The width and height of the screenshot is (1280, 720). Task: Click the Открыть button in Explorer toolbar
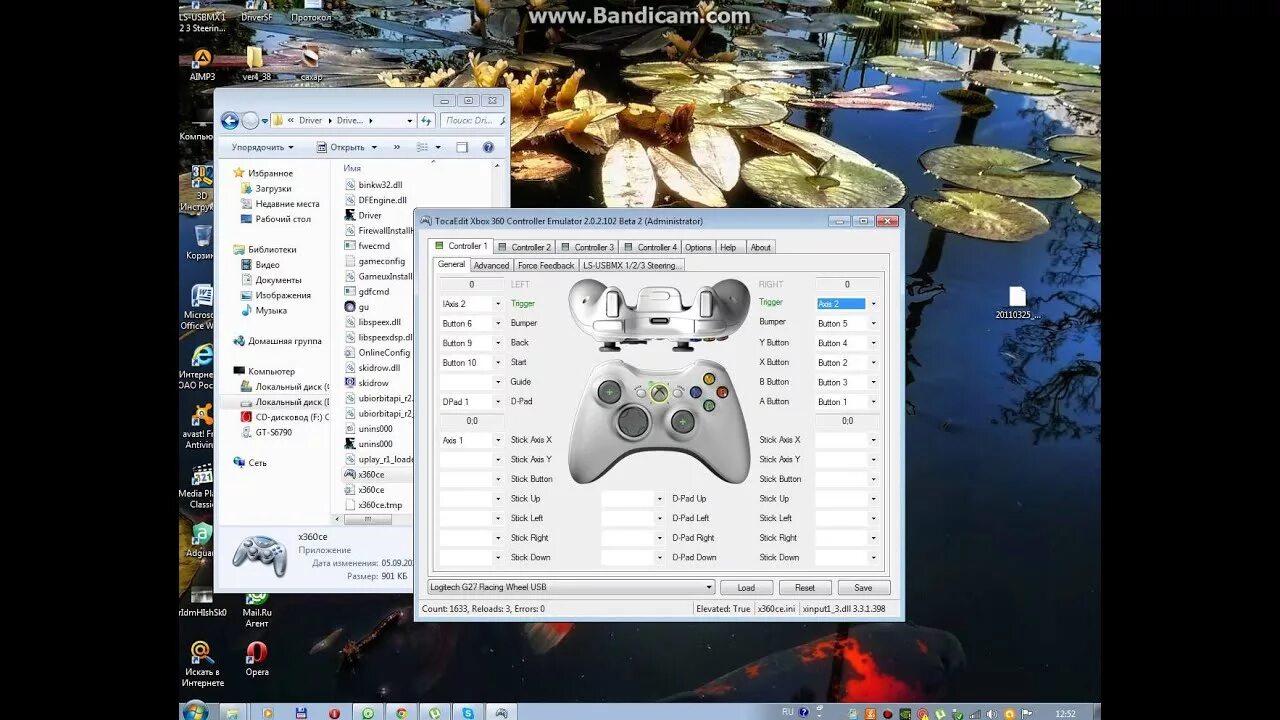[346, 147]
